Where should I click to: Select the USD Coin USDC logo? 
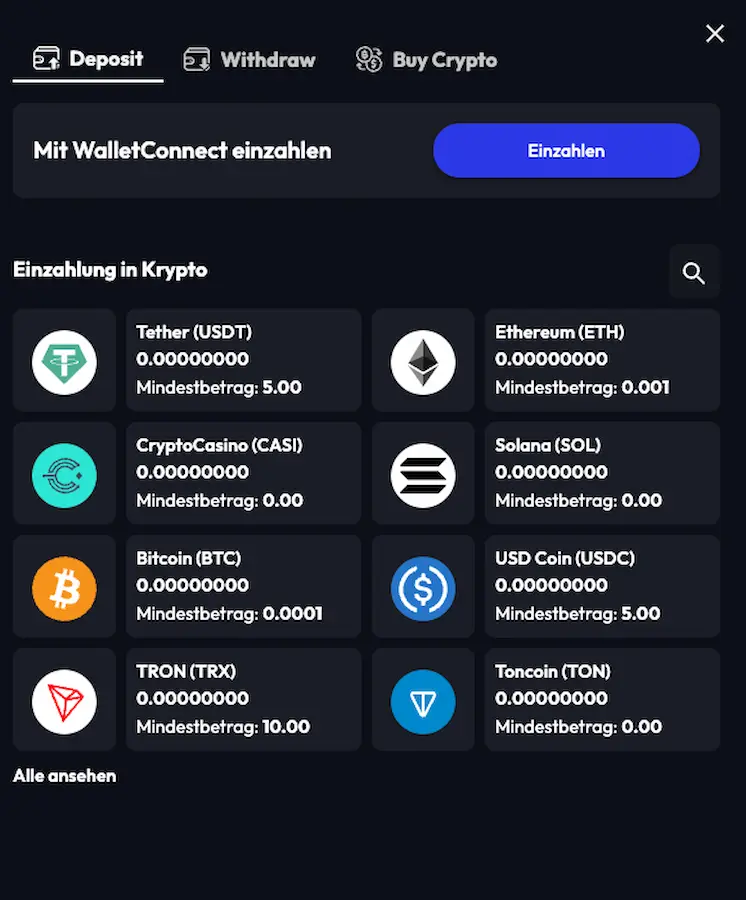coord(423,586)
